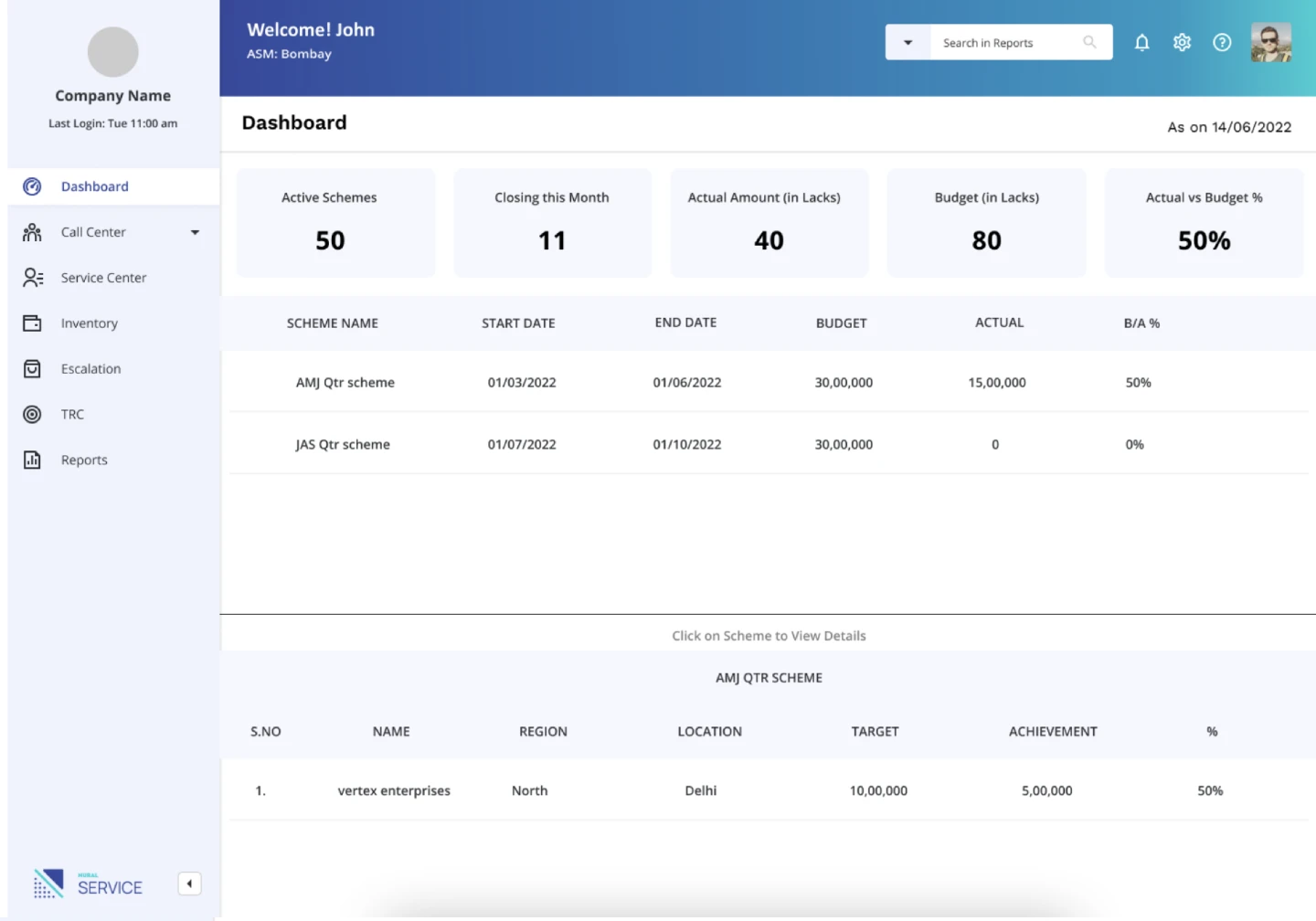
Task: Open the user profile photo
Action: tap(1271, 42)
